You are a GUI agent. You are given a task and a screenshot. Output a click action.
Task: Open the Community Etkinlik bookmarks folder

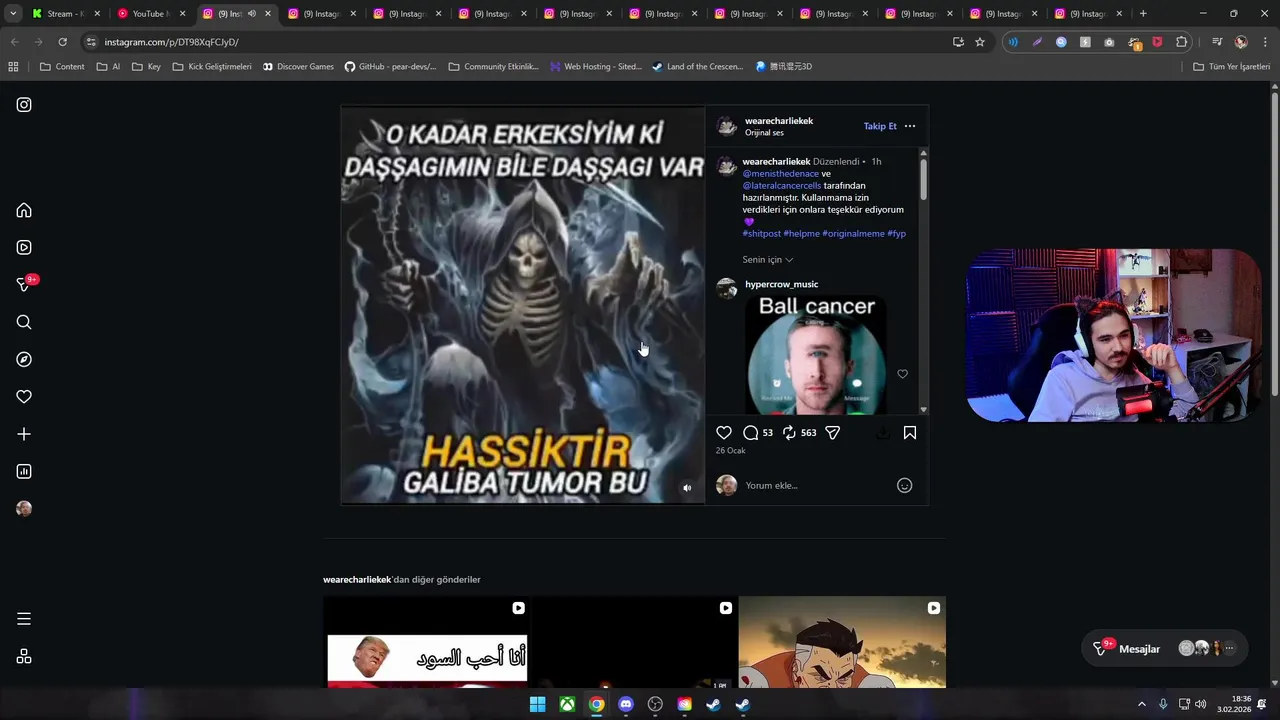point(493,67)
